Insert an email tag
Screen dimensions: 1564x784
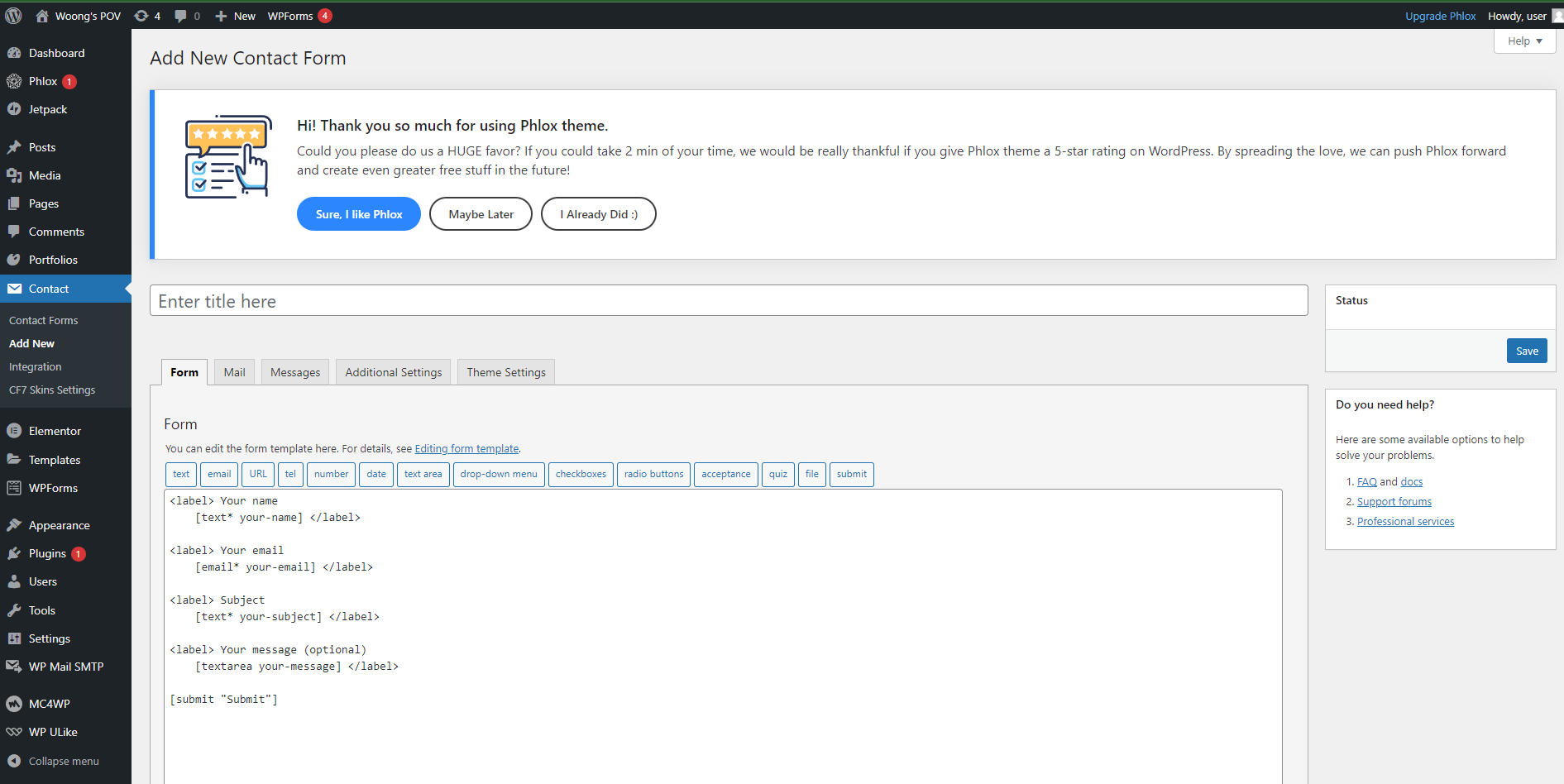(219, 474)
